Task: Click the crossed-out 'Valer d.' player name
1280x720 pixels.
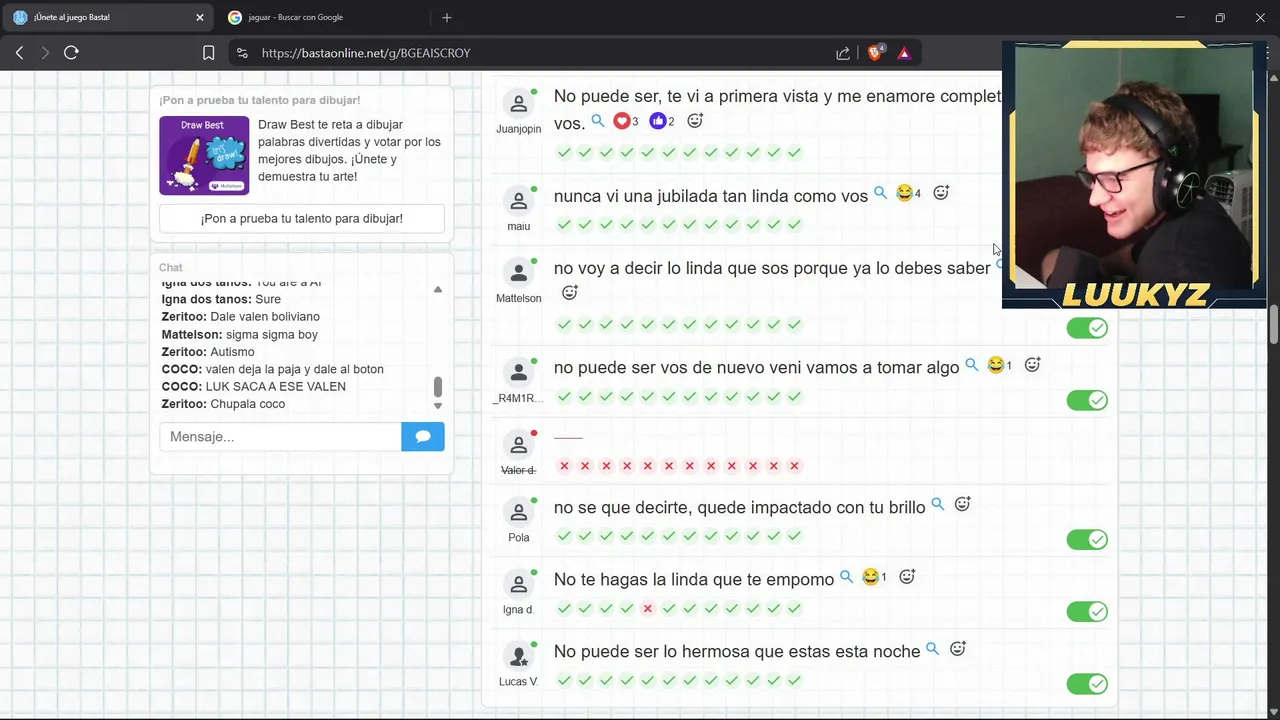Action: click(x=518, y=470)
